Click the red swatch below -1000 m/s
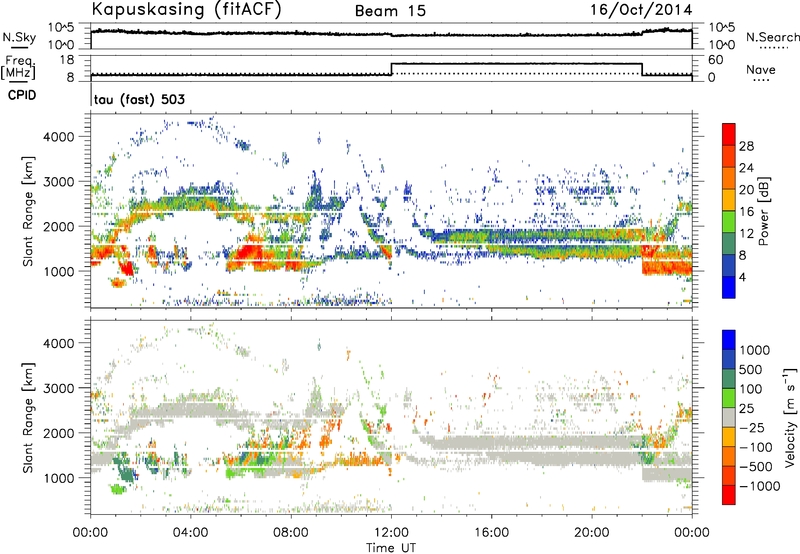The width and height of the screenshot is (800, 554). [729, 495]
